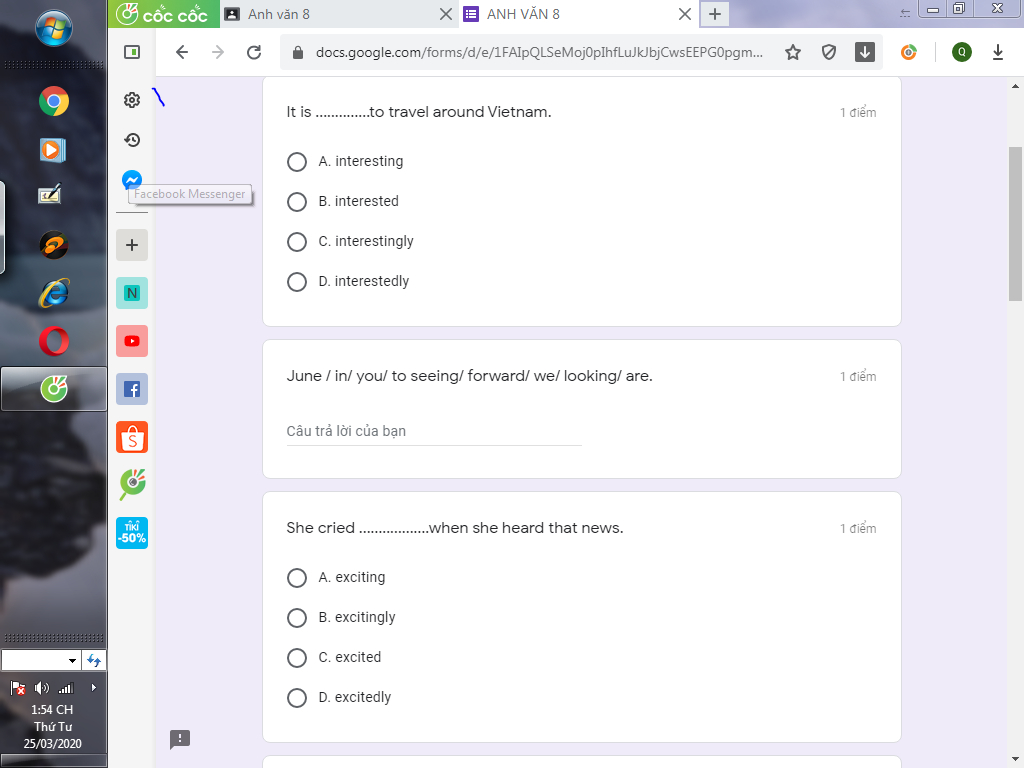Open the Shopee sidebar shortcut

click(132, 437)
